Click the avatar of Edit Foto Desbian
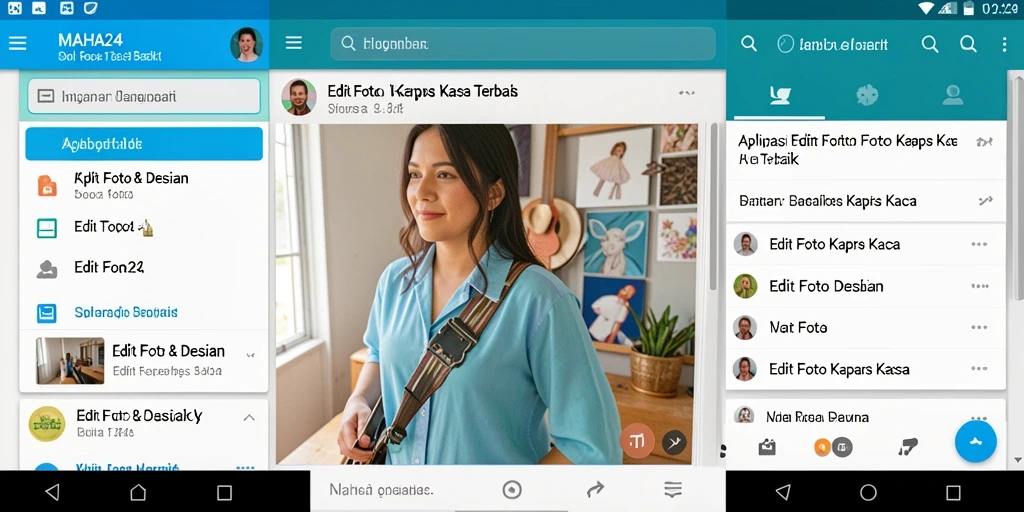This screenshot has height=512, width=1024. [x=745, y=286]
